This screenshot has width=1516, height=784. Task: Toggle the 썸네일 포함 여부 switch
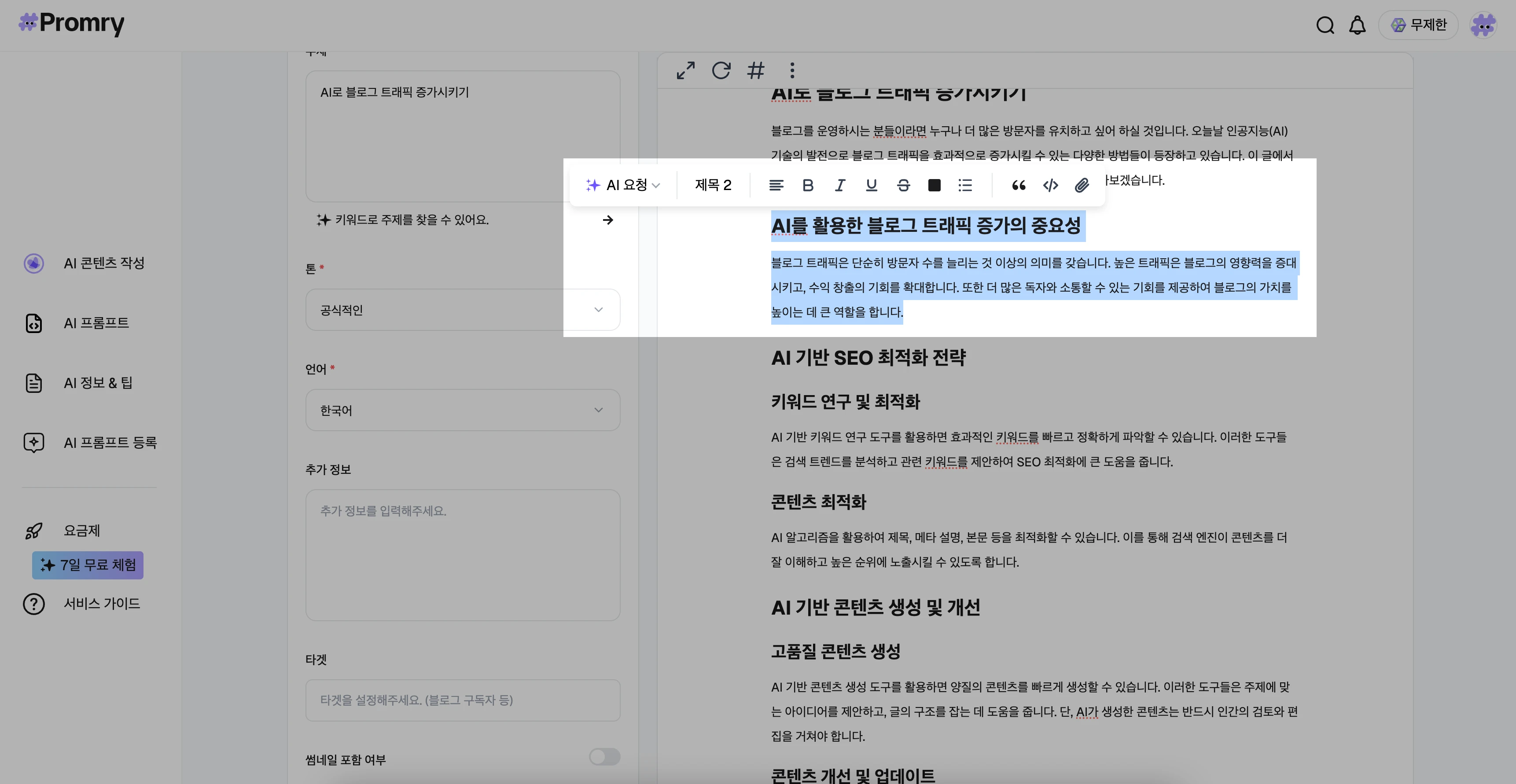(x=604, y=757)
